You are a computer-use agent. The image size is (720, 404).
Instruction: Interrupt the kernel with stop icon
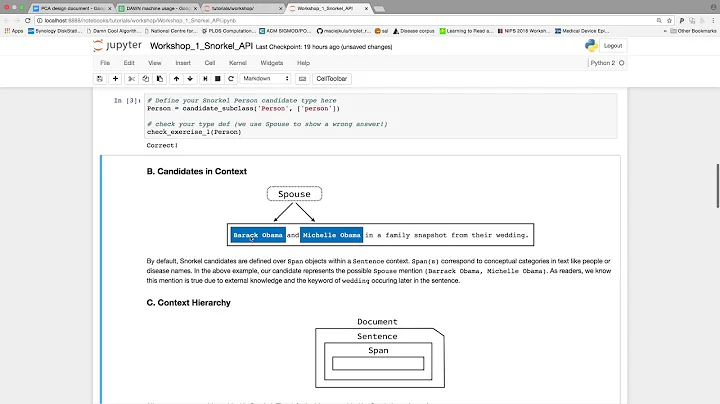coord(218,79)
